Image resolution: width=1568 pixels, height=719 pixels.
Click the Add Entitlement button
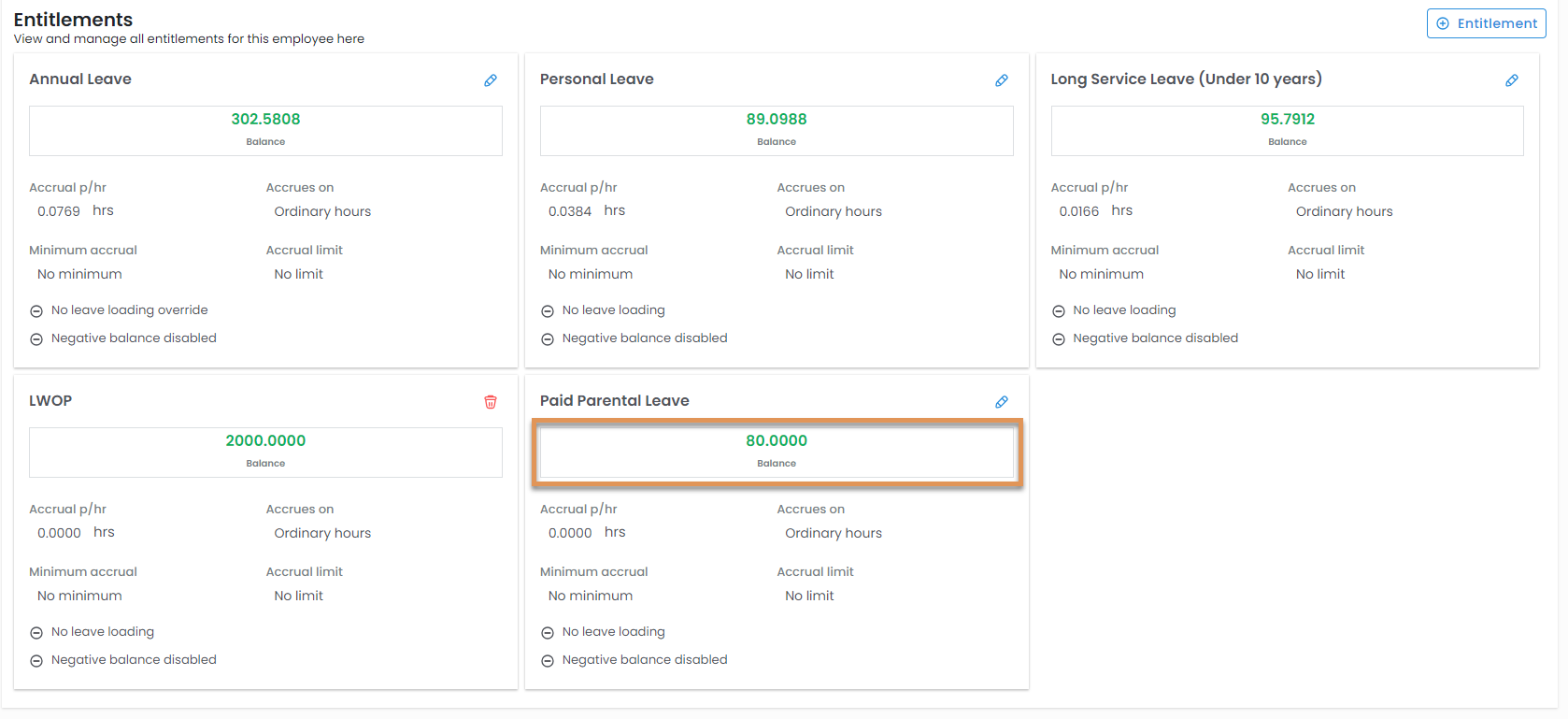pos(1486,23)
